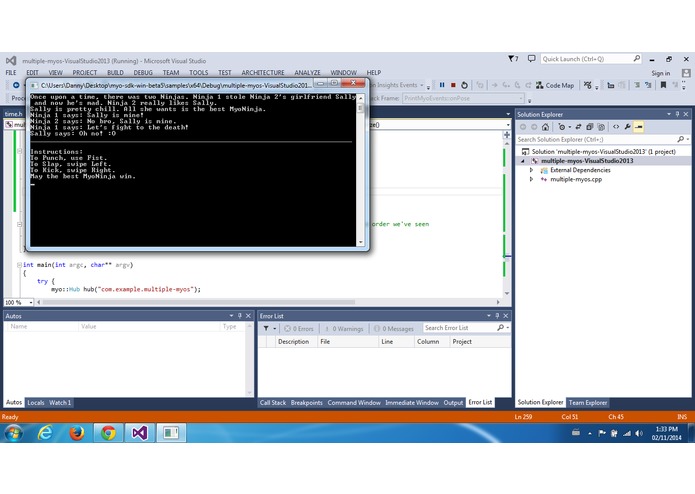Viewport: 695px width, 494px height.
Task: Switch to the Watch 1 tab
Action: tap(60, 403)
